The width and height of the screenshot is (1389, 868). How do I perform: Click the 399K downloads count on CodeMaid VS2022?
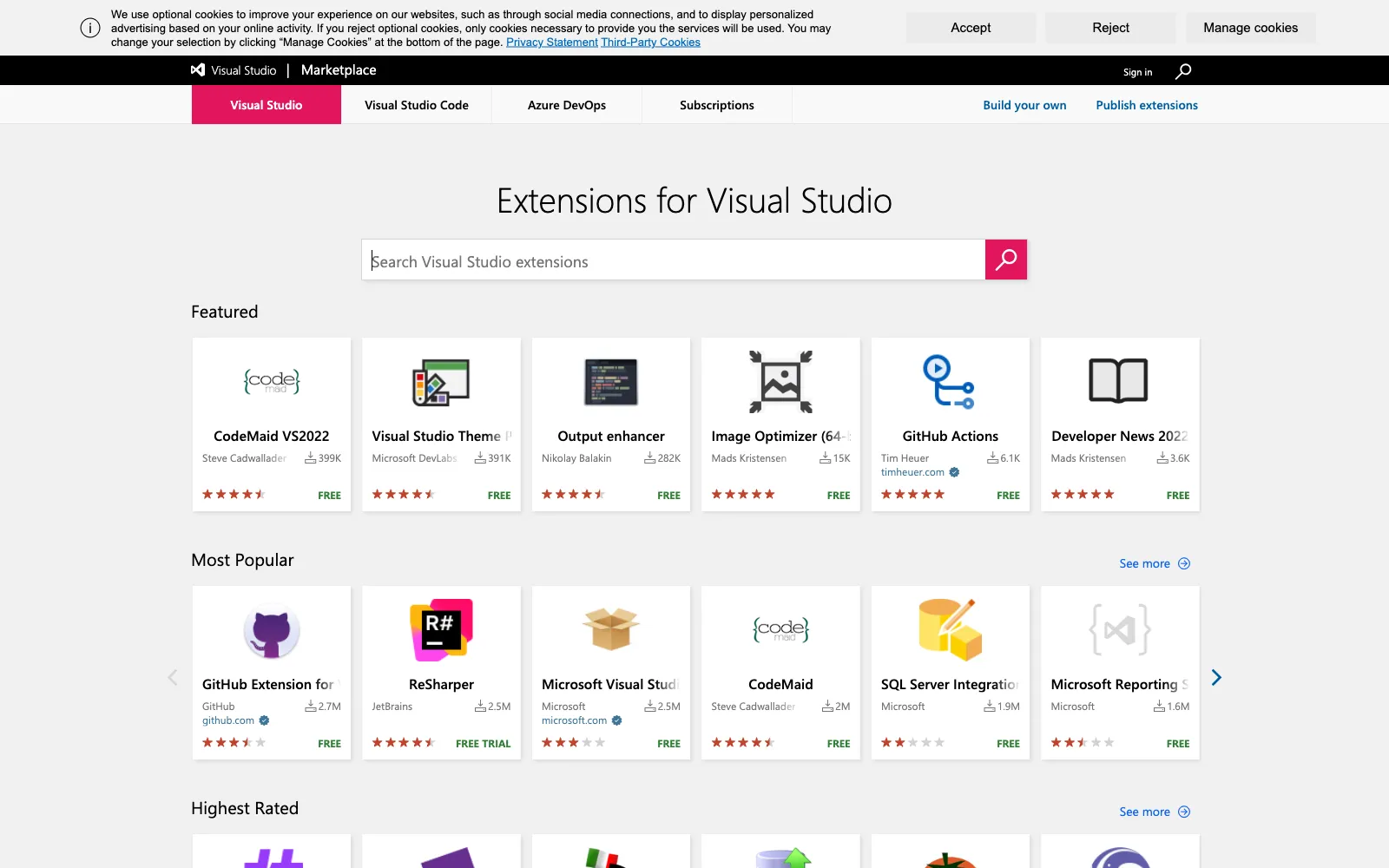point(323,458)
